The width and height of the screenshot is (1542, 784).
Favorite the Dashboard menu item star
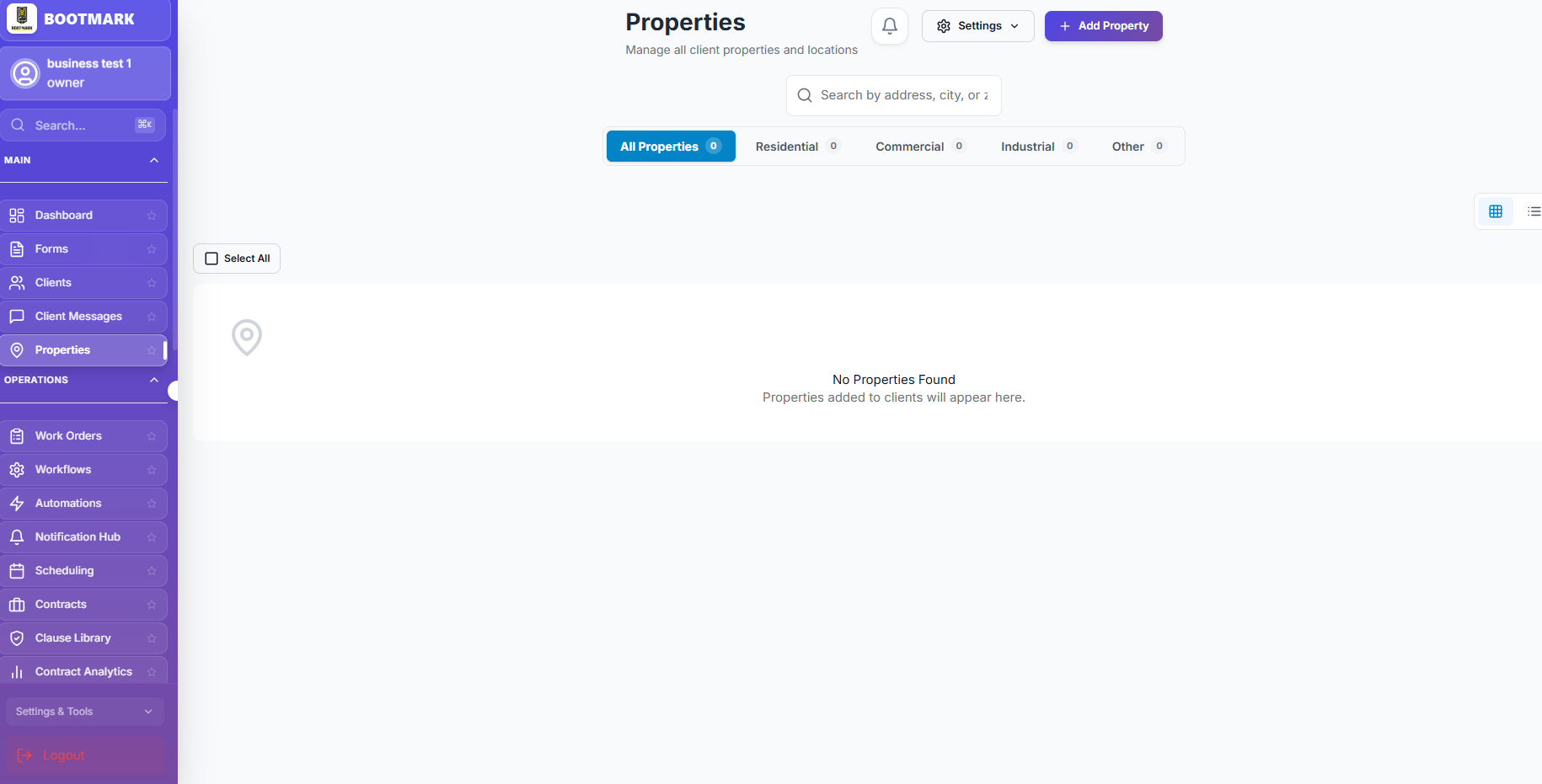pyautogui.click(x=152, y=216)
